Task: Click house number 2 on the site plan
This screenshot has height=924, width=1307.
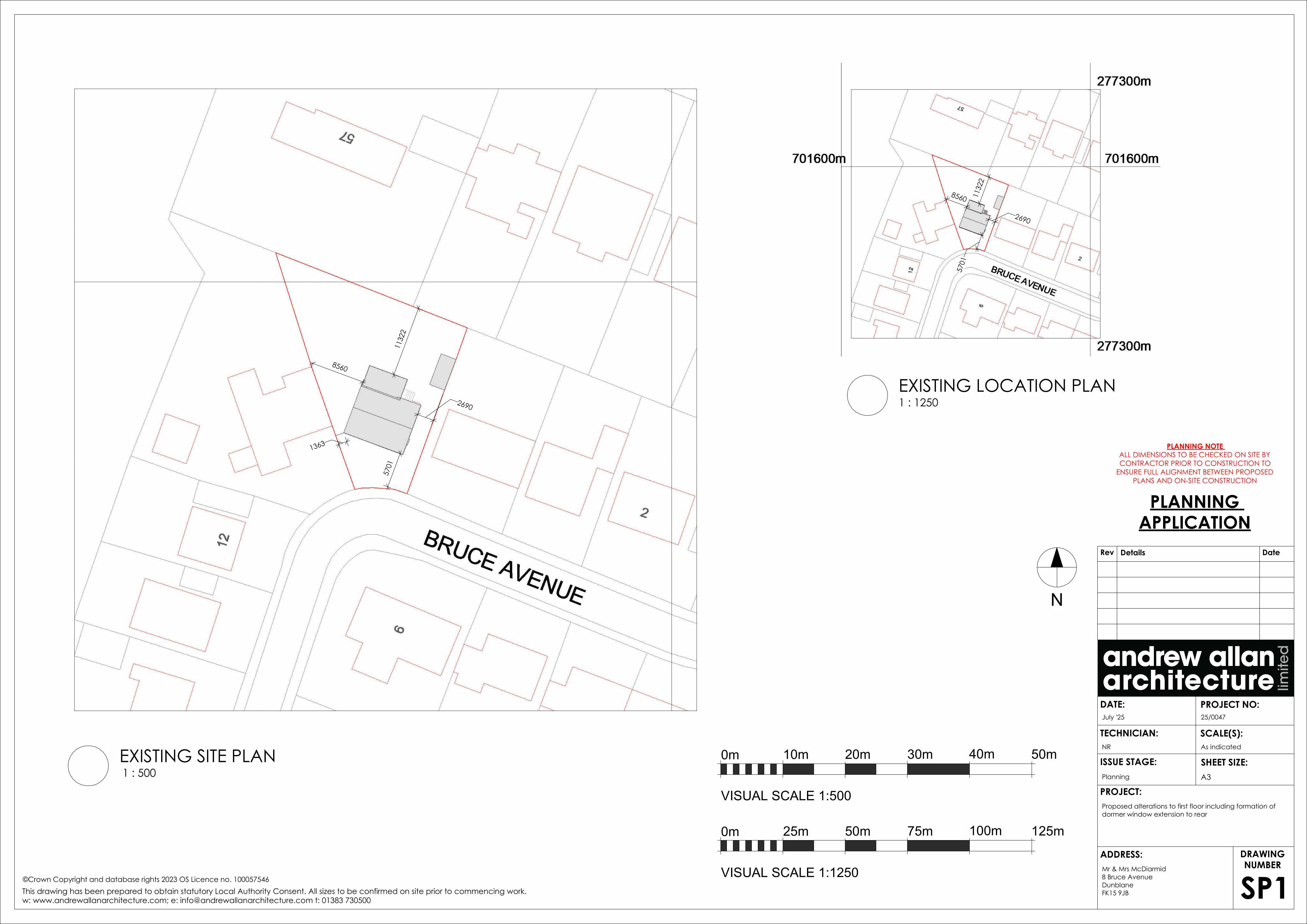Action: 644,513
